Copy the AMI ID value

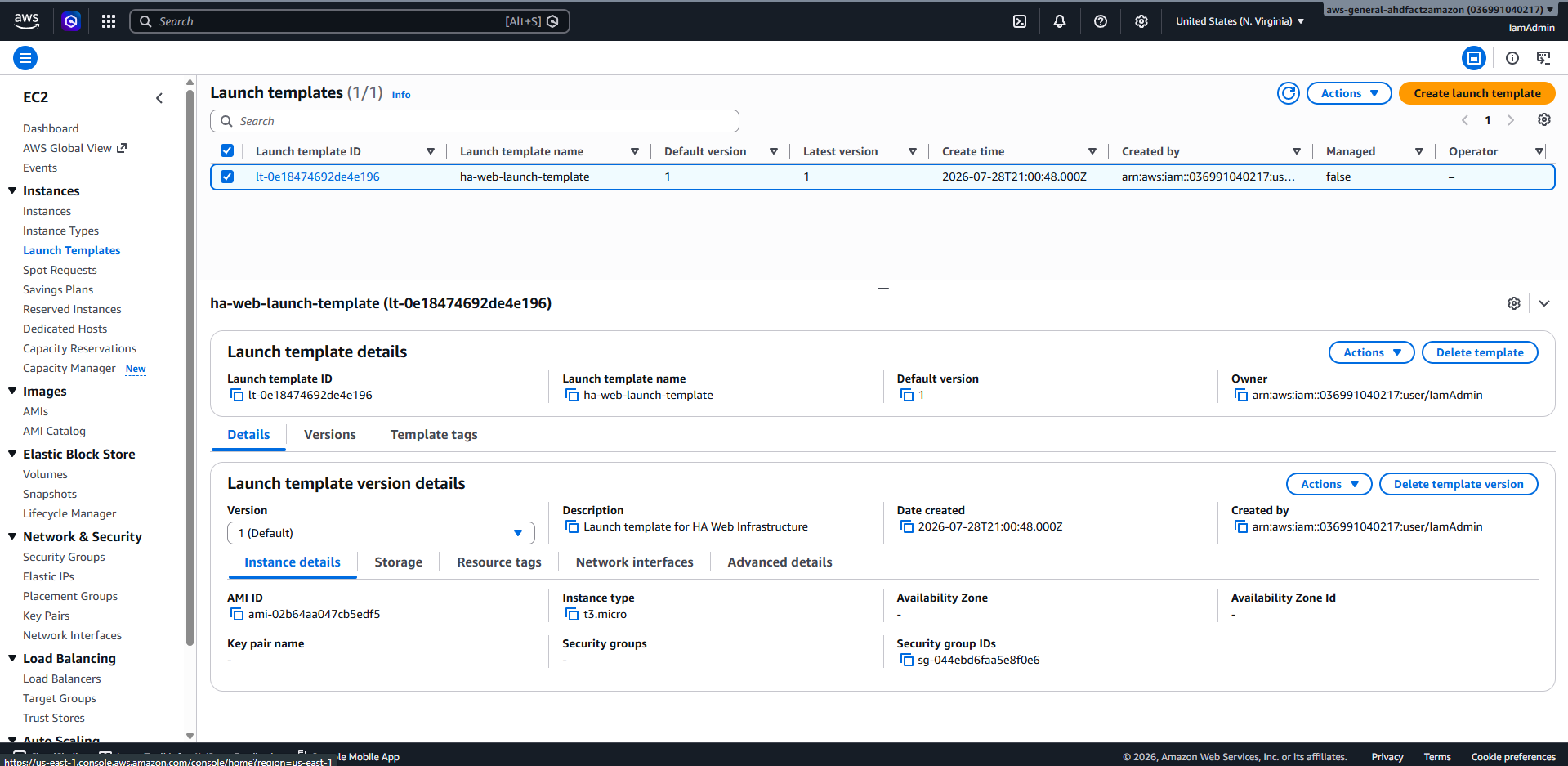click(x=237, y=615)
